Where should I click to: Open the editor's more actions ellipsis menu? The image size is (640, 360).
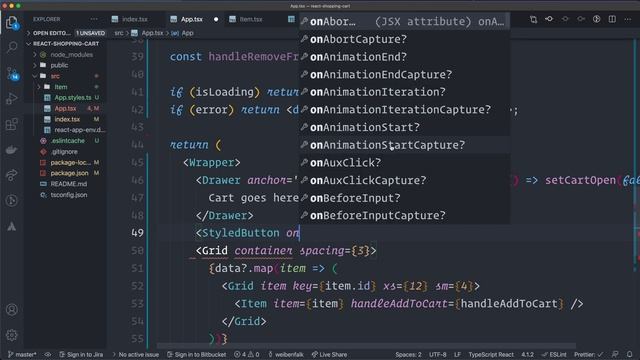[x=628, y=19]
